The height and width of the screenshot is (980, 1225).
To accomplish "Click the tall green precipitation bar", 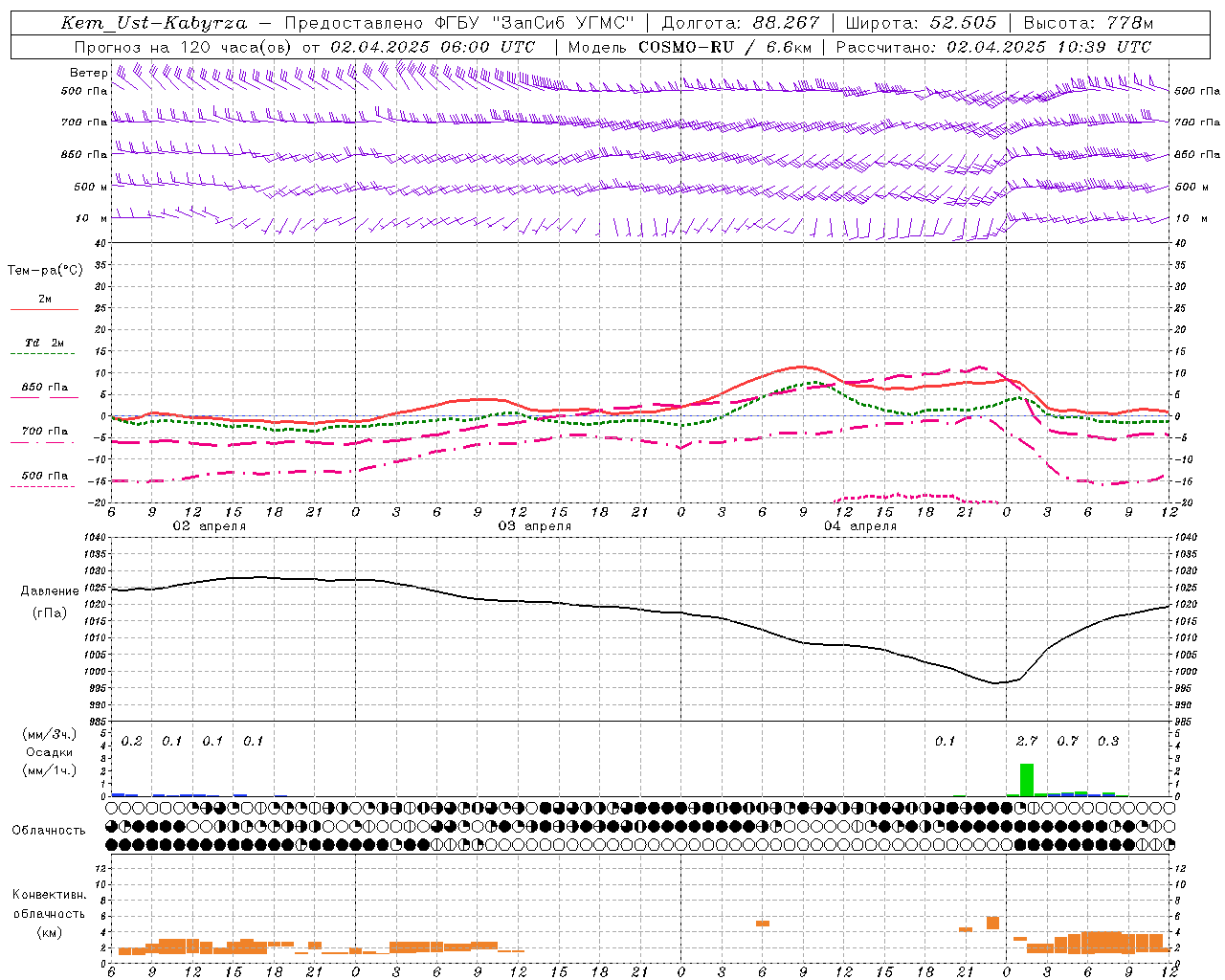I will (1027, 780).
